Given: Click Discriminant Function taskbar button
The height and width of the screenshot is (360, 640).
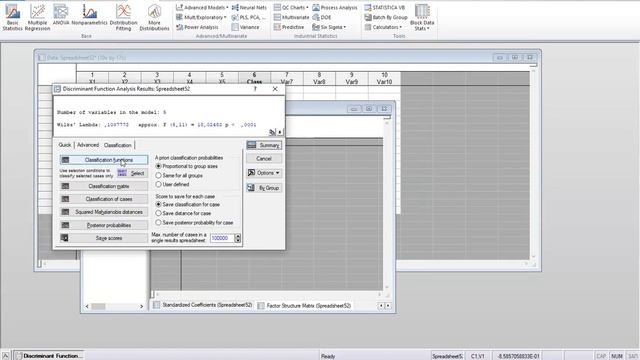Looking at the screenshot, I should 49,356.
